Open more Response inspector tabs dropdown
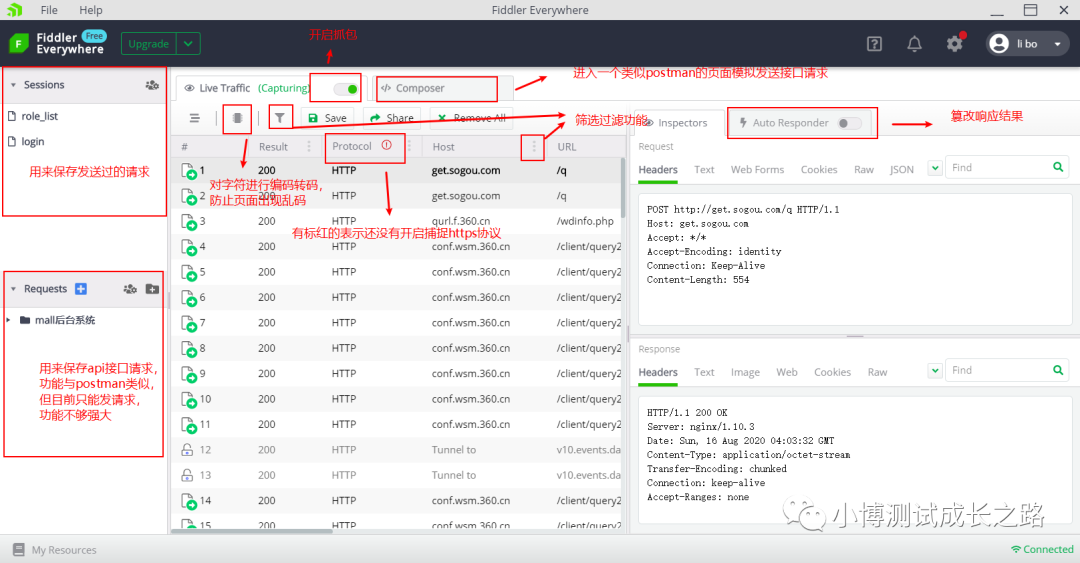Viewport: 1080px width, 563px height. [x=935, y=371]
